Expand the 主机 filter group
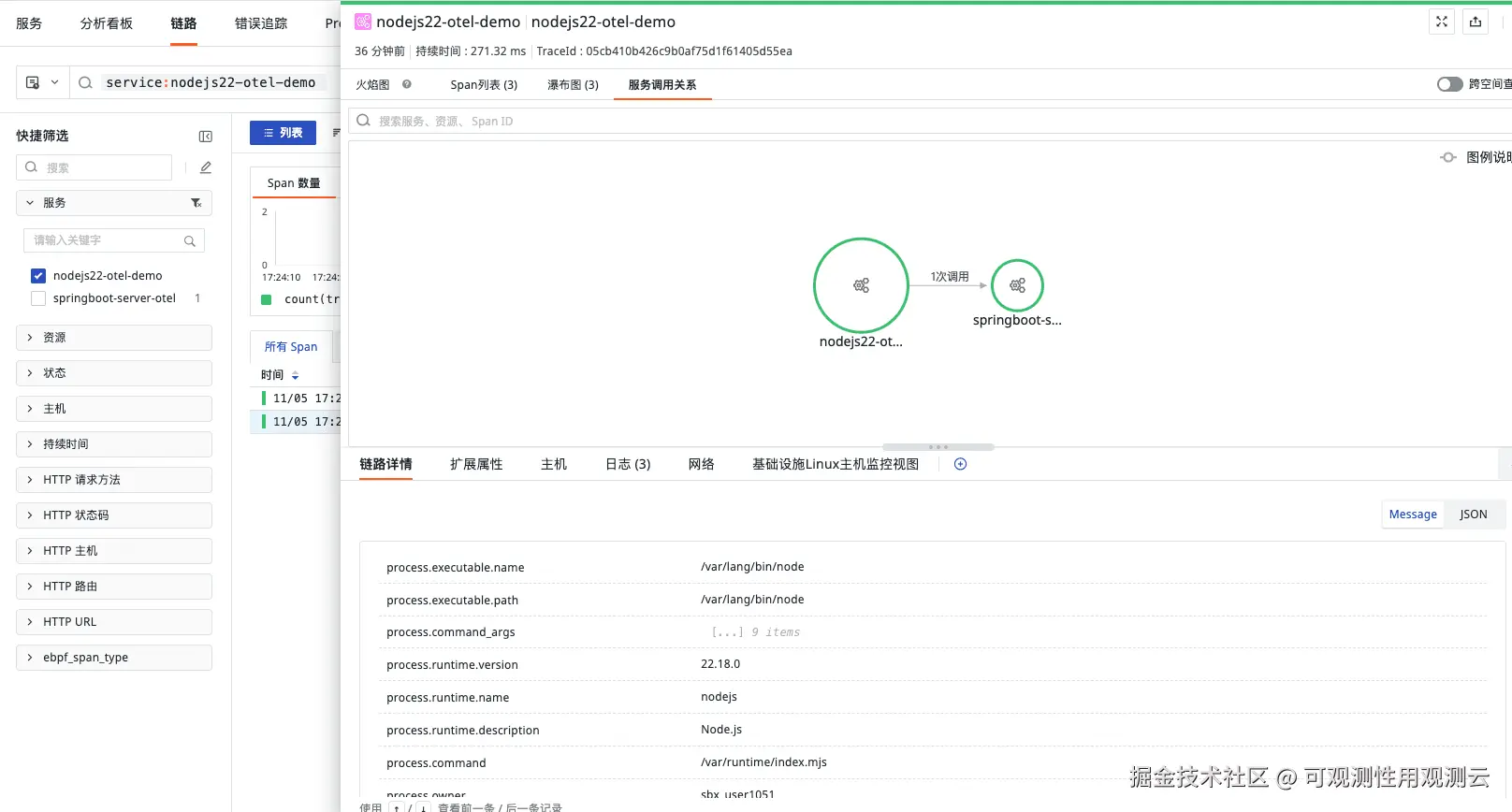 pos(114,409)
